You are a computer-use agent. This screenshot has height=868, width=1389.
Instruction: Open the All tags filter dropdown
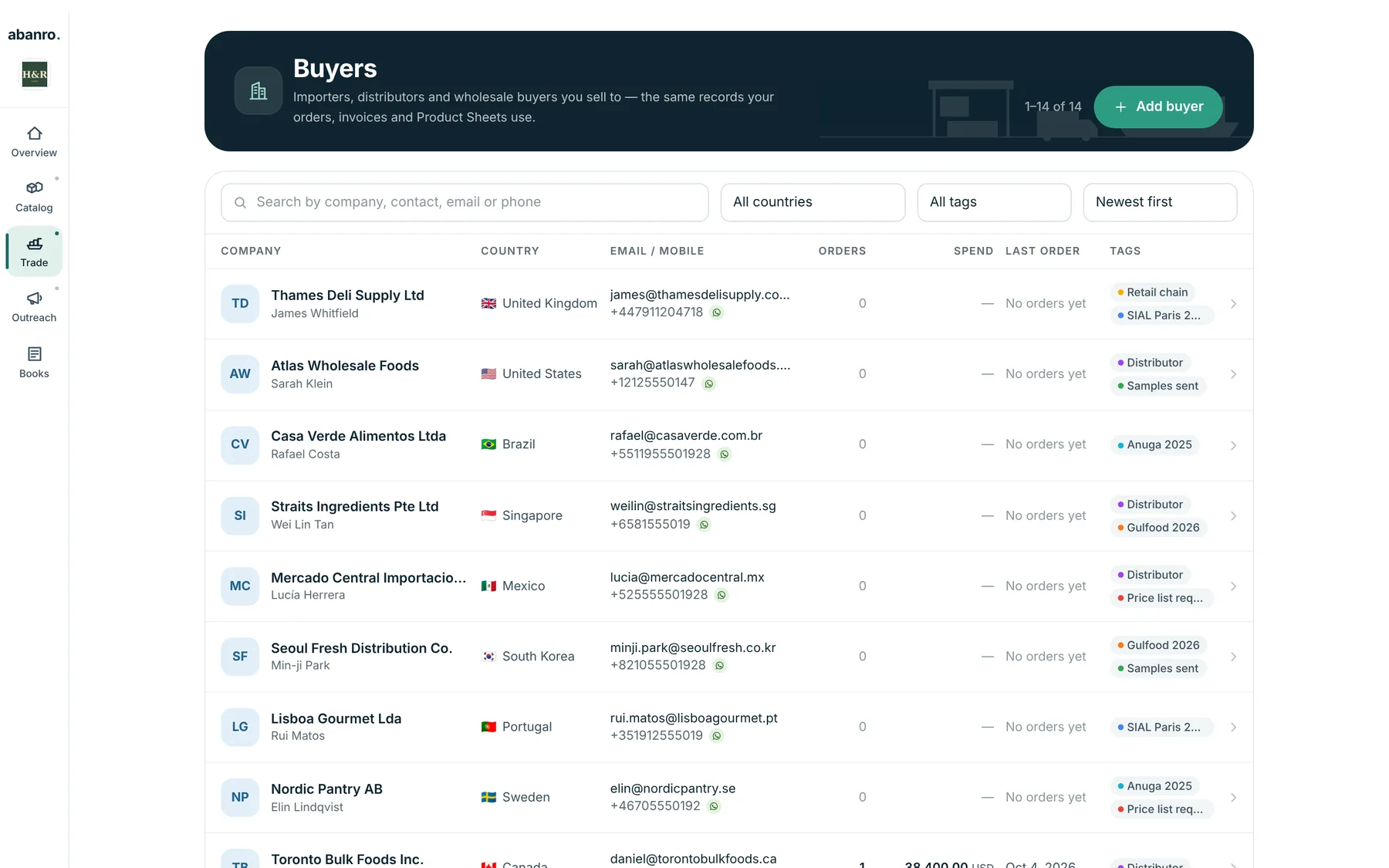click(x=994, y=202)
